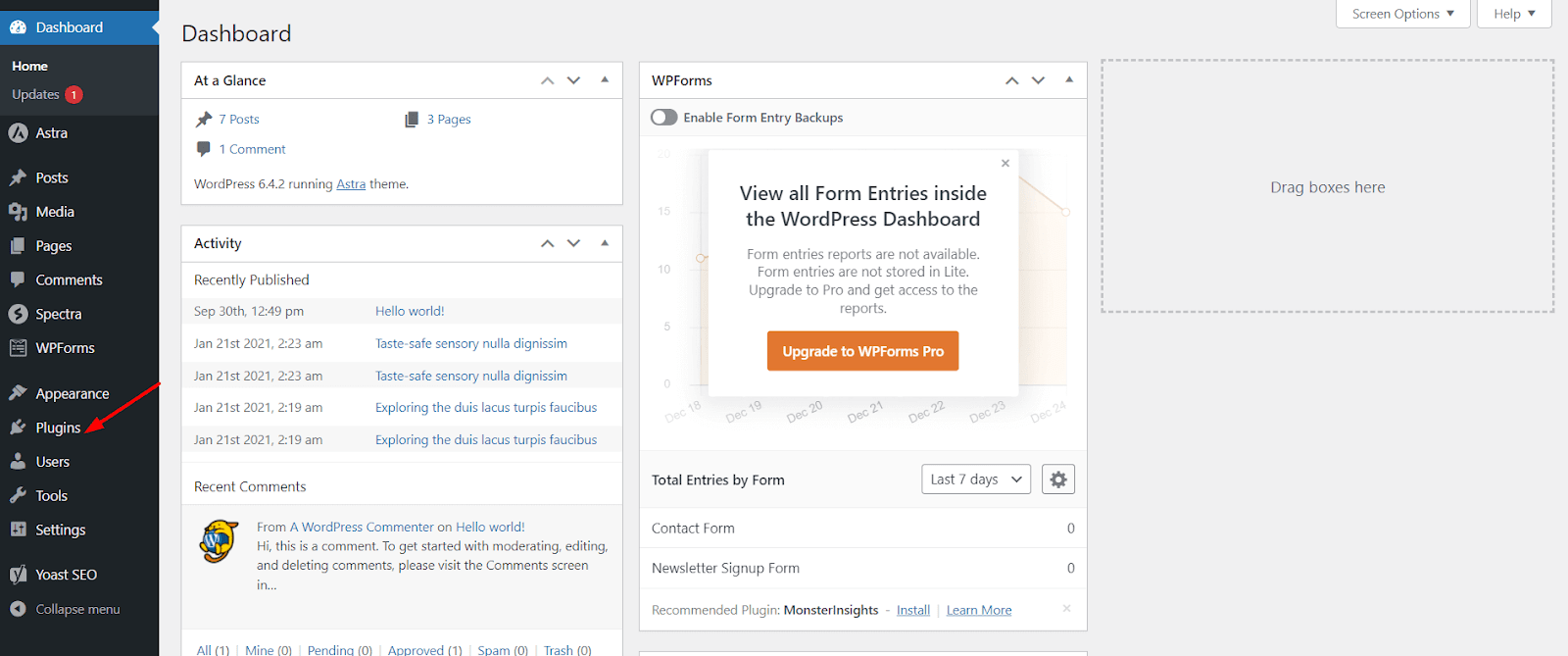This screenshot has height=656, width=1568.
Task: Move Activity widget down
Action: tap(574, 243)
